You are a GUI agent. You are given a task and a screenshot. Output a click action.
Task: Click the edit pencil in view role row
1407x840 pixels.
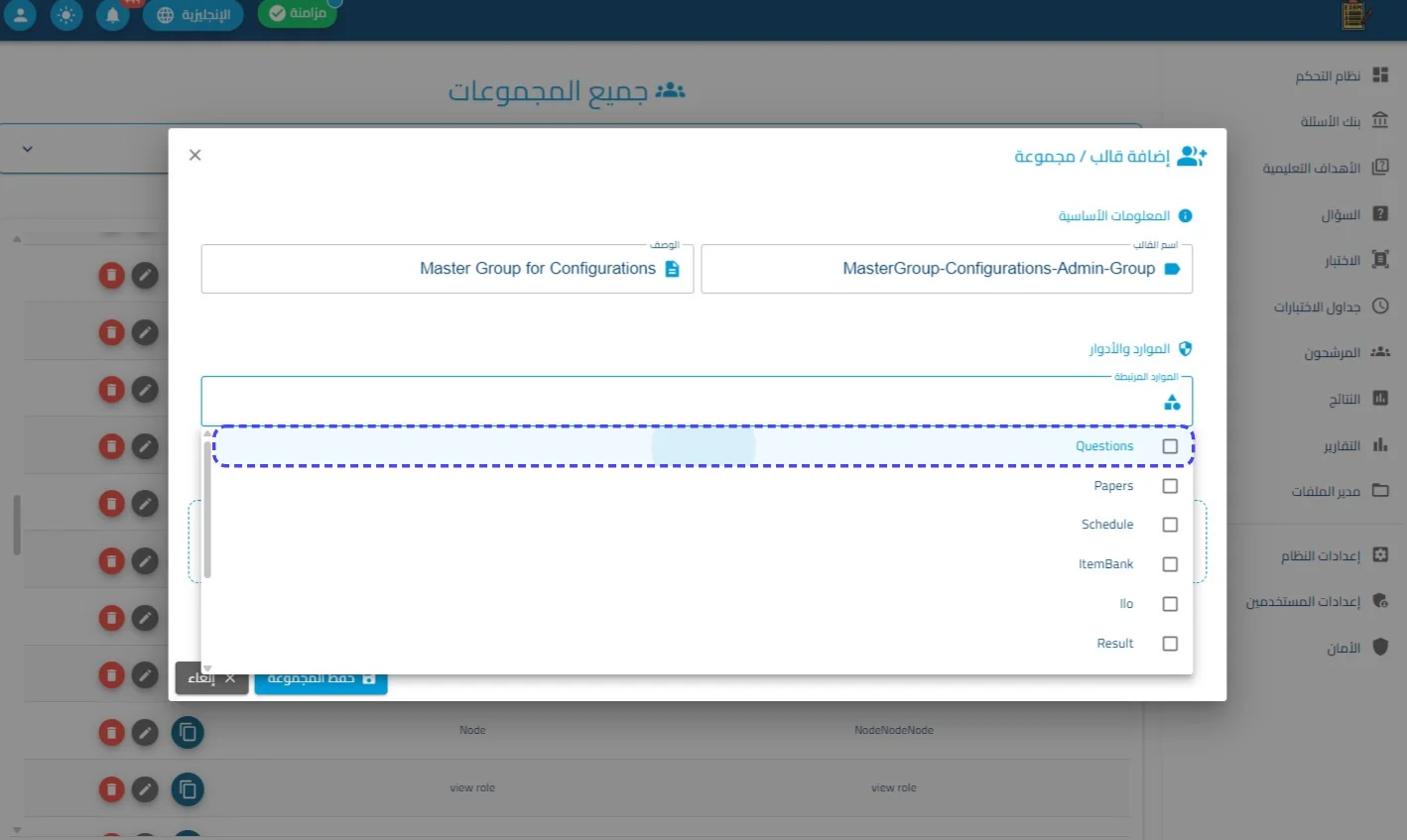[146, 790]
